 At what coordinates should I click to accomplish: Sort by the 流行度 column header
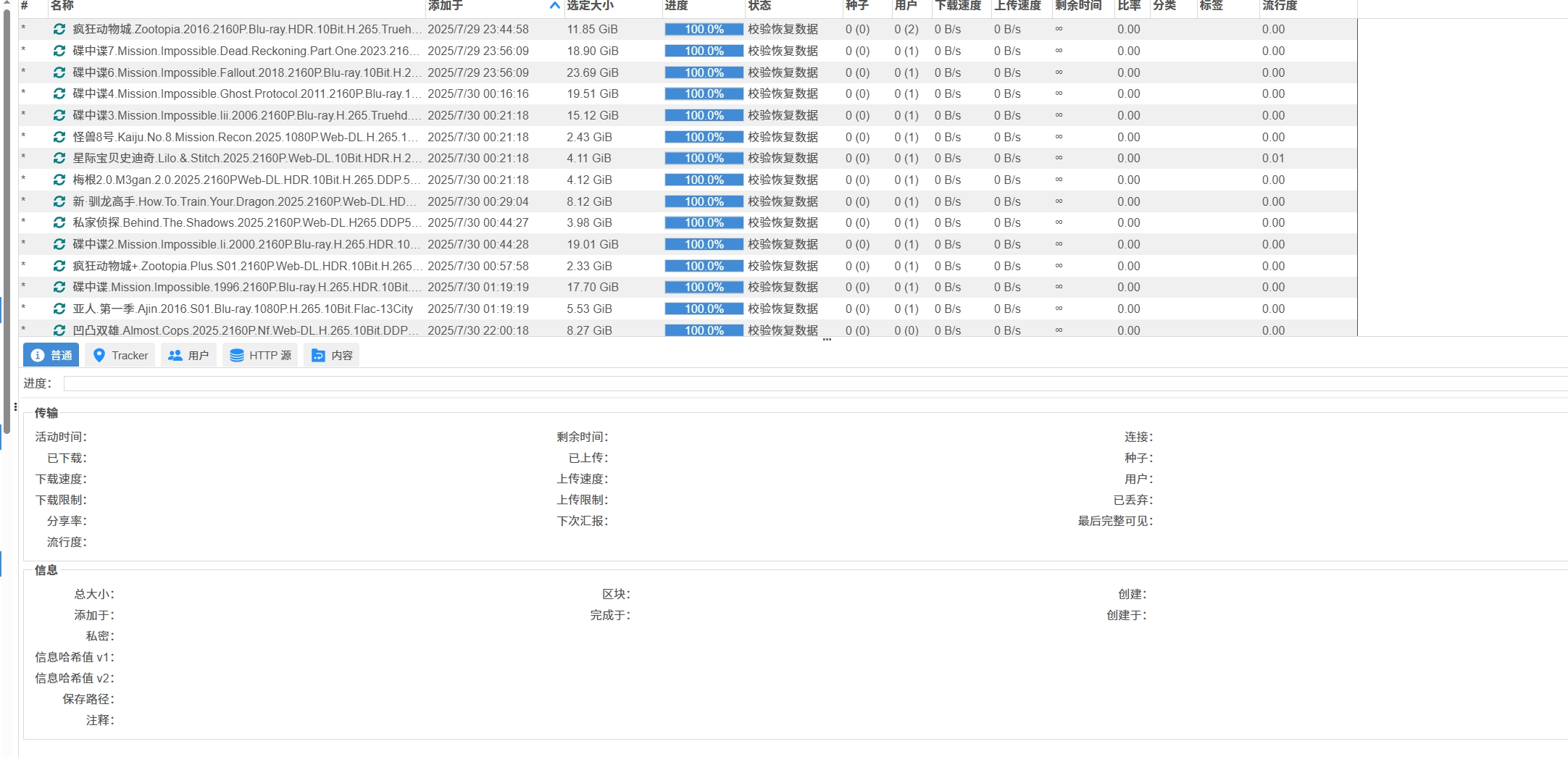(1308, 6)
